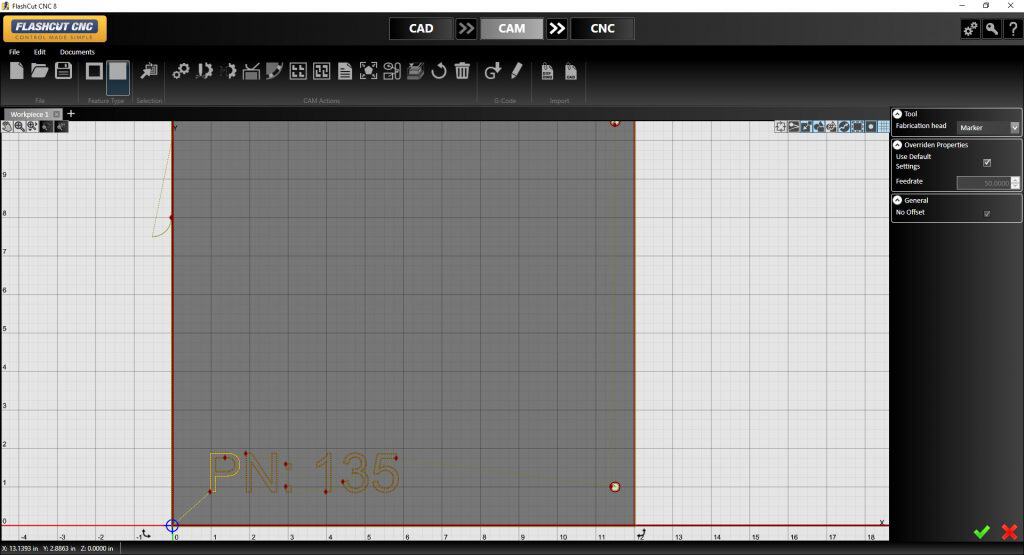The height and width of the screenshot is (555, 1024).
Task: Click the green checkmark to accept
Action: click(x=982, y=532)
